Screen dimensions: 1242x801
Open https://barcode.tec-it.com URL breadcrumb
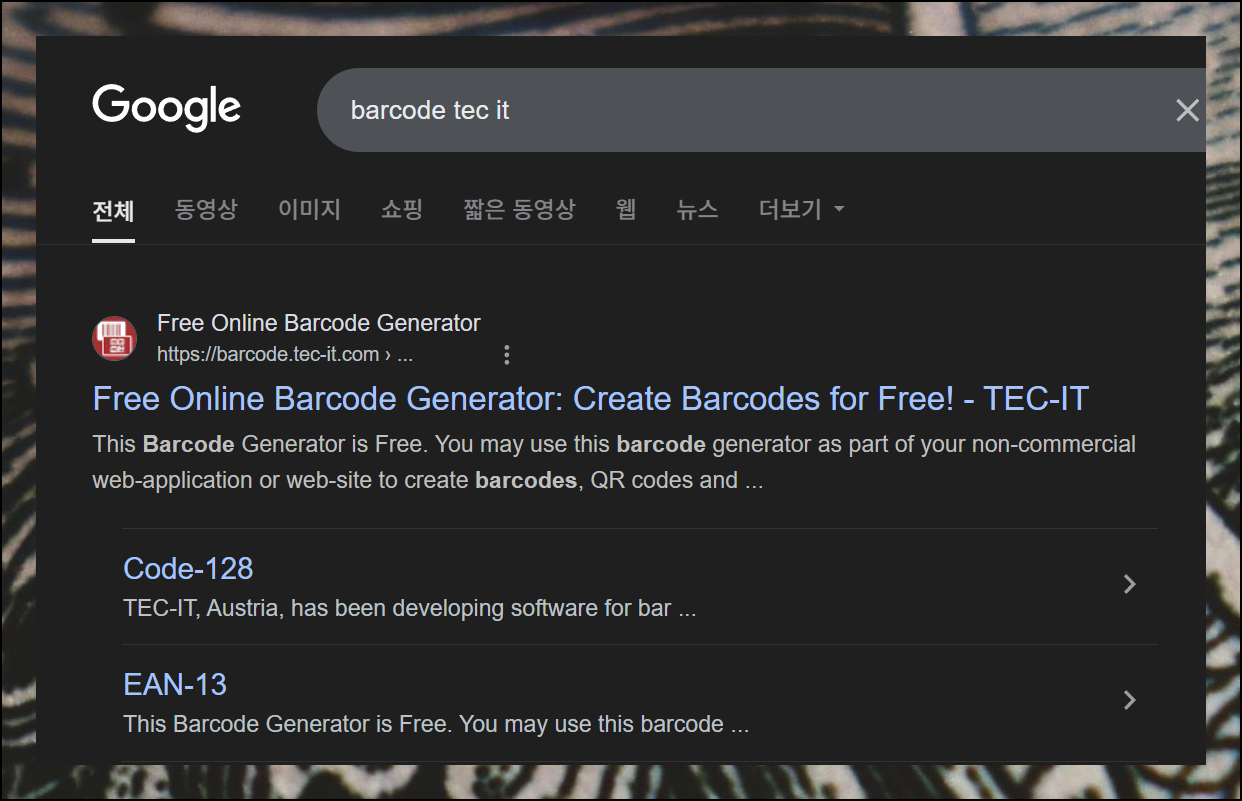click(285, 354)
